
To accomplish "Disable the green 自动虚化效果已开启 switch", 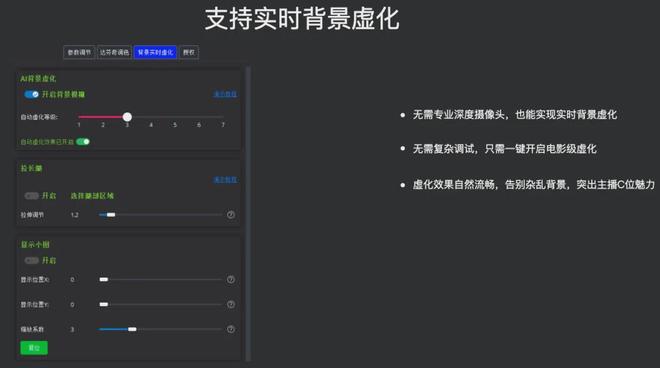I will 83,142.
